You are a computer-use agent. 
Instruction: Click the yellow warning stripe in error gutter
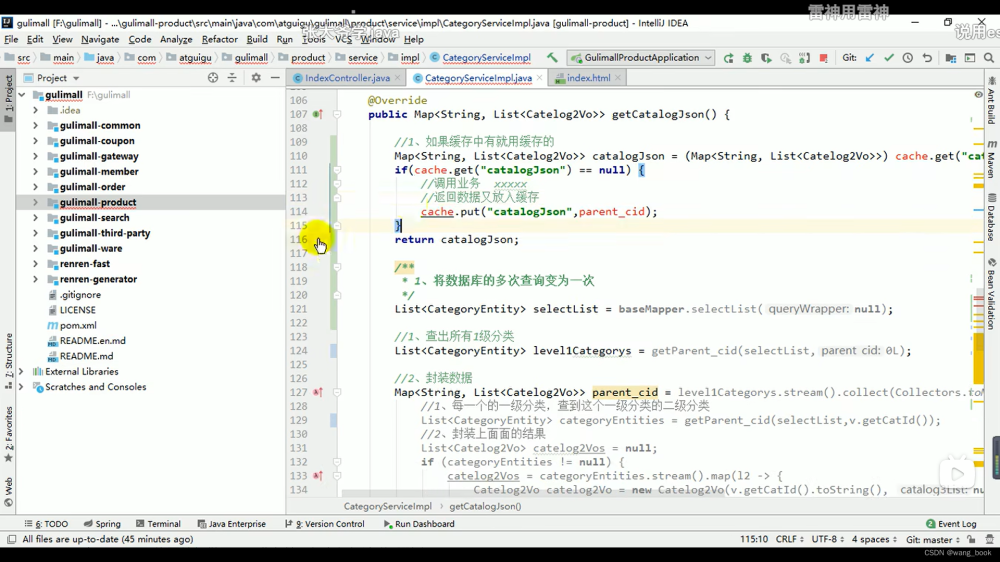click(978, 357)
